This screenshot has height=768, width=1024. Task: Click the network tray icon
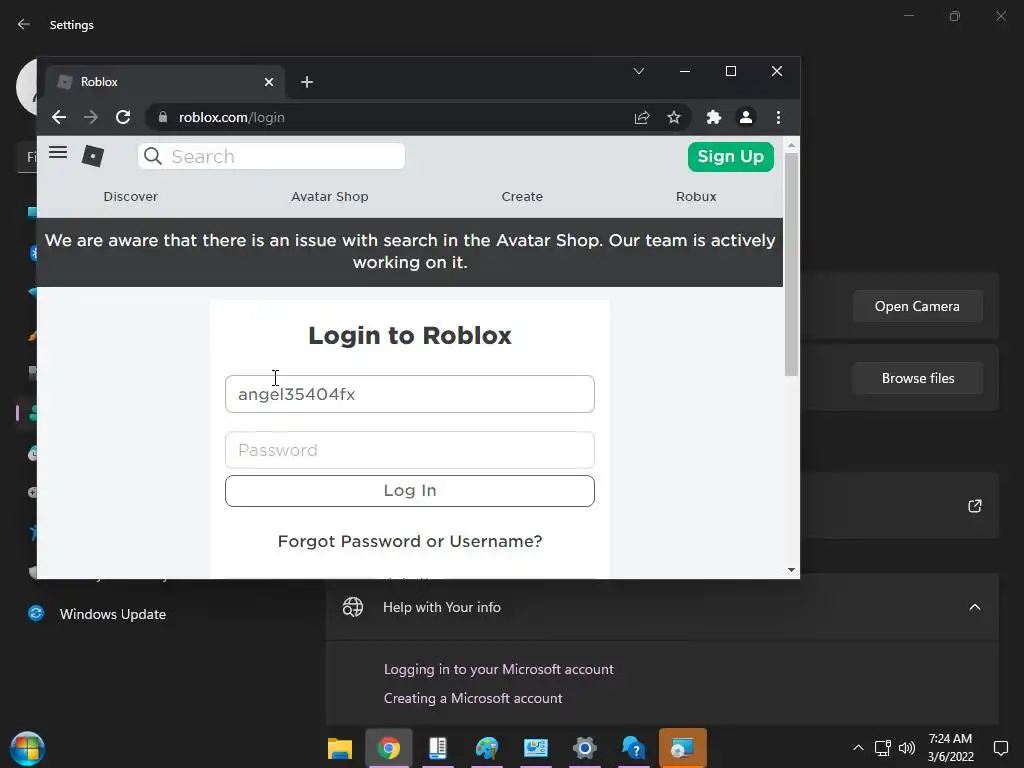tap(883, 748)
